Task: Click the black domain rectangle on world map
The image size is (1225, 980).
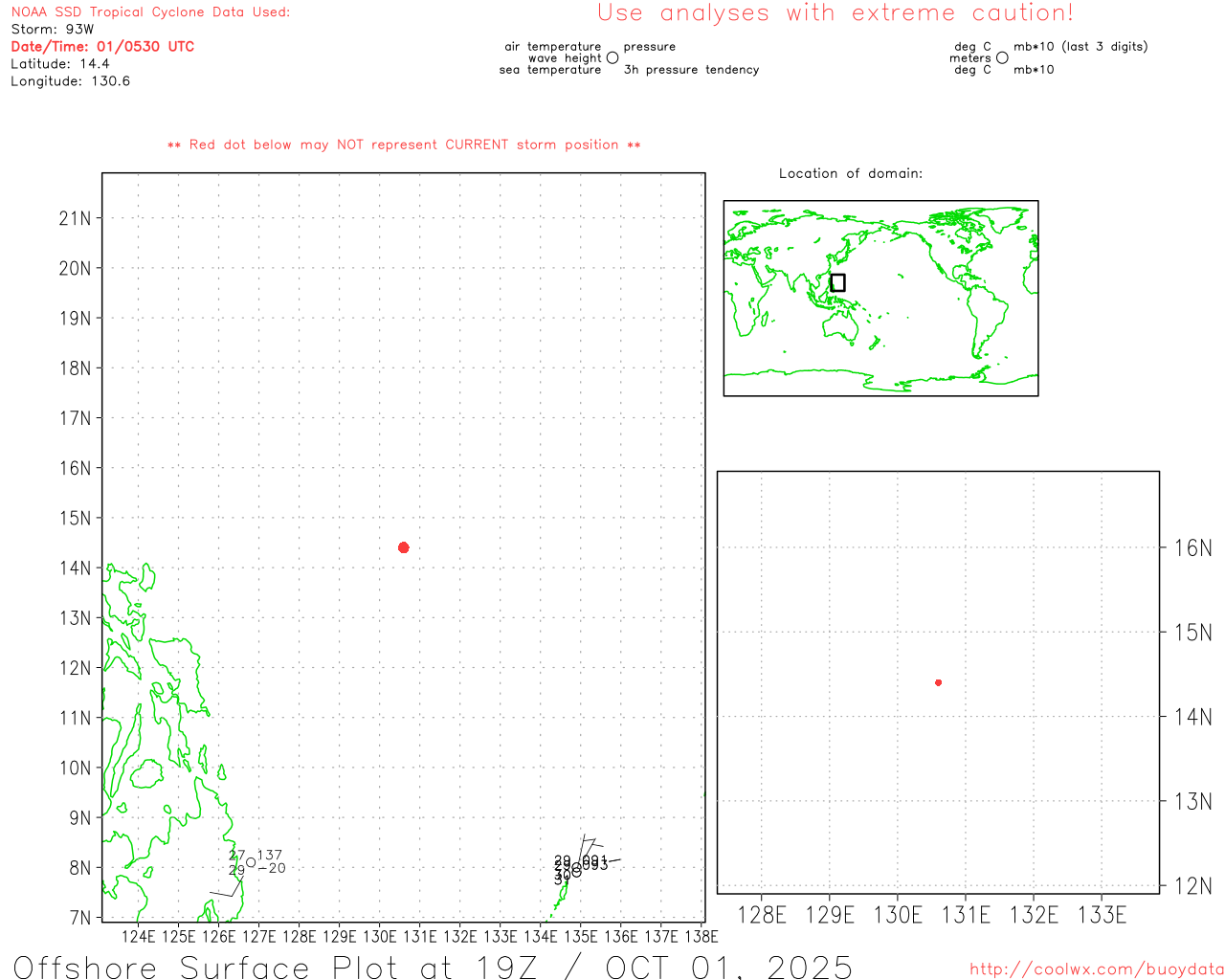Action: (x=837, y=282)
